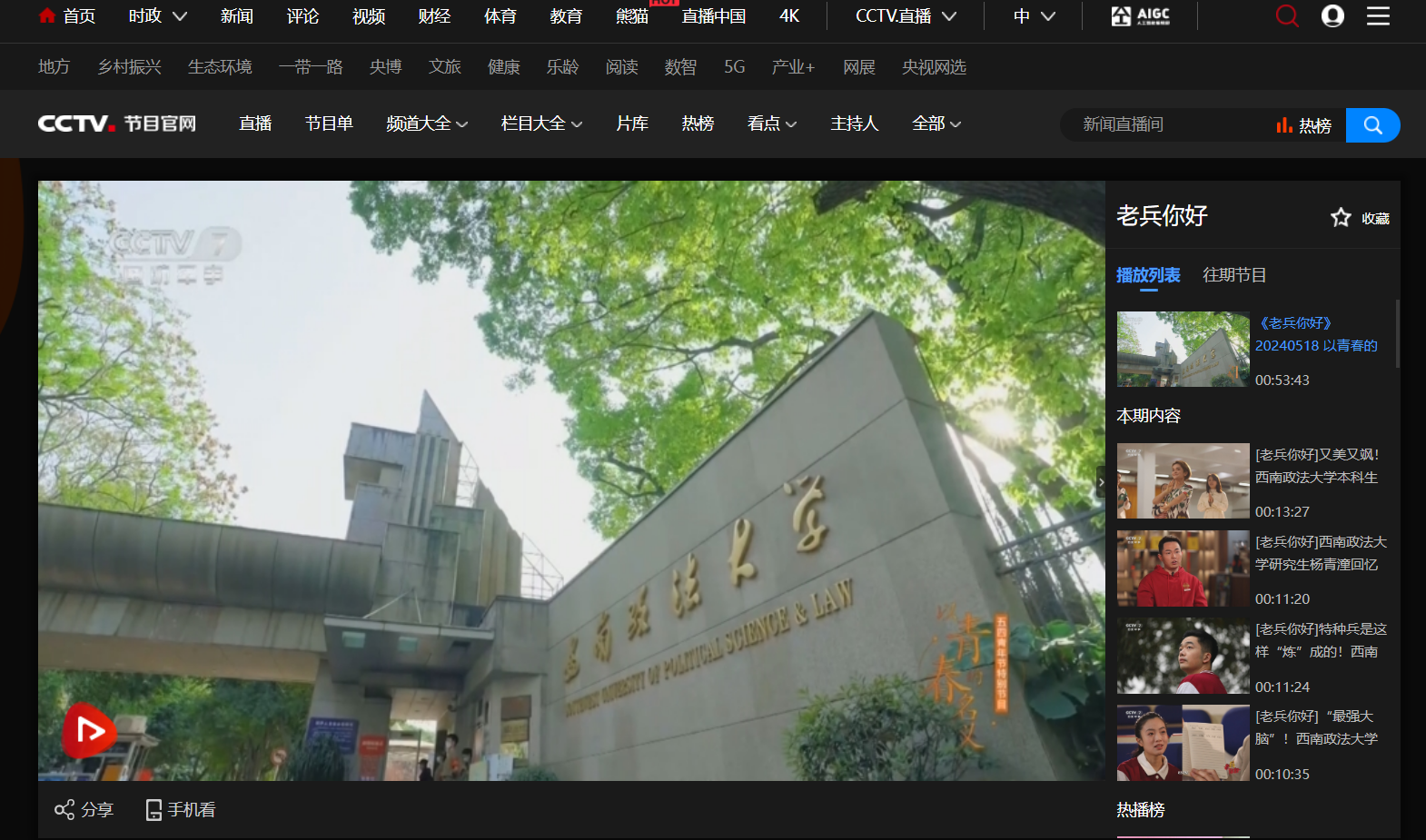The image size is (1426, 840).
Task: Click the 新闻直播间 search input field
Action: point(1167,125)
